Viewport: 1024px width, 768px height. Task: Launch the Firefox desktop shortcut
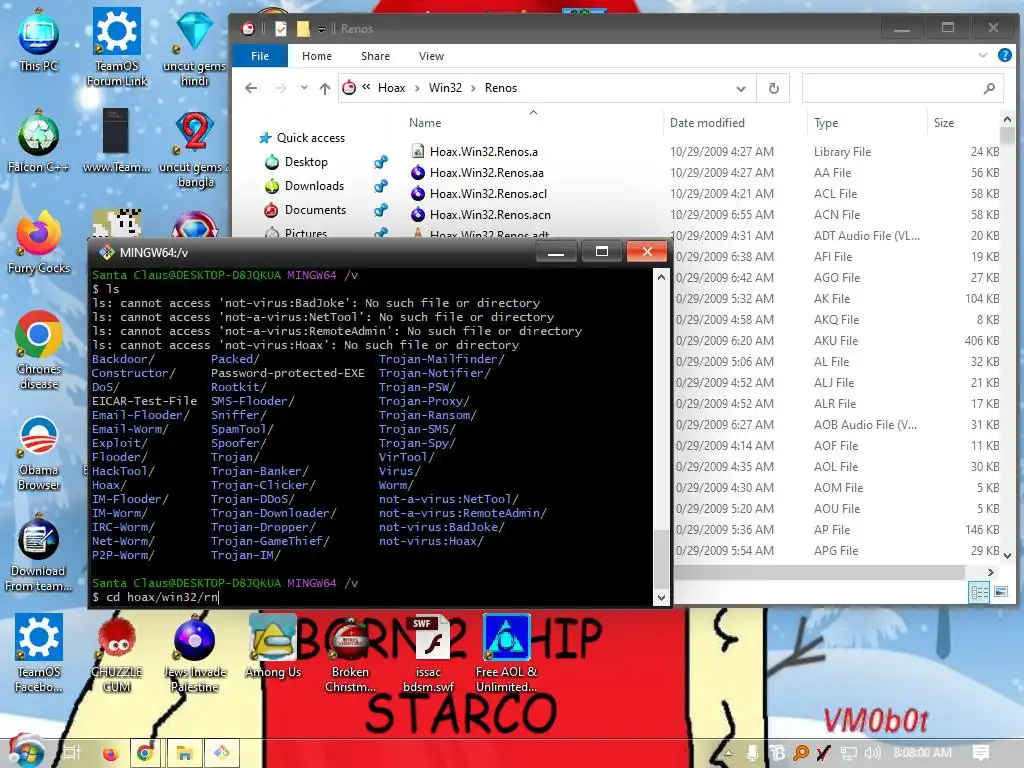pyautogui.click(x=39, y=242)
